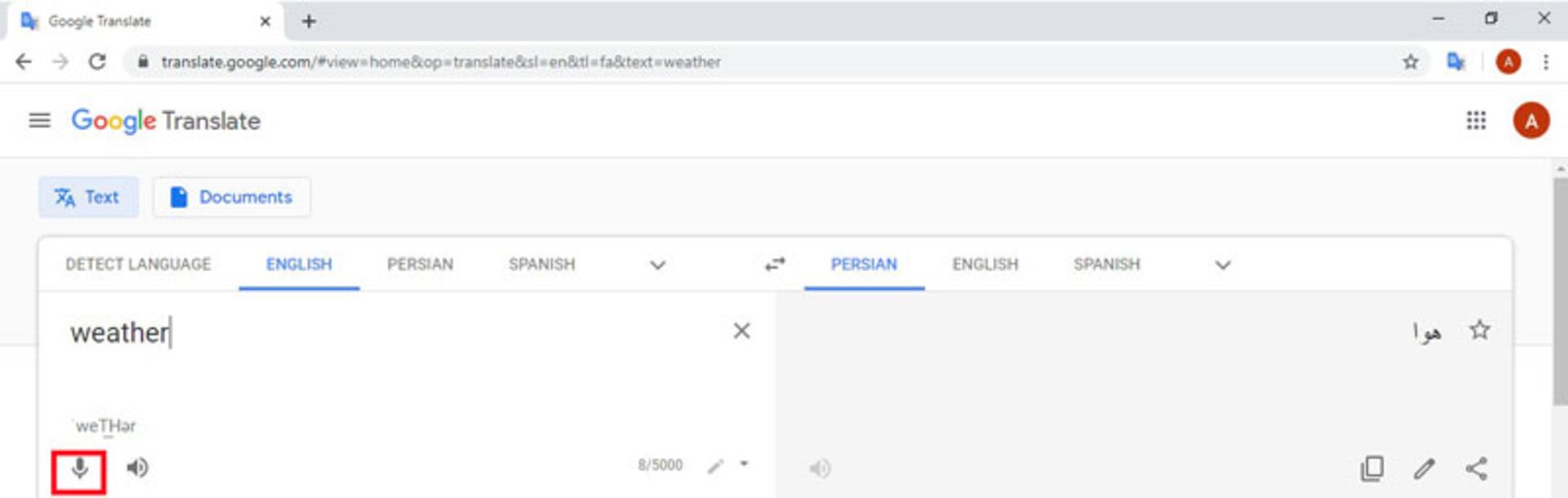Swap source and target languages

click(x=774, y=264)
